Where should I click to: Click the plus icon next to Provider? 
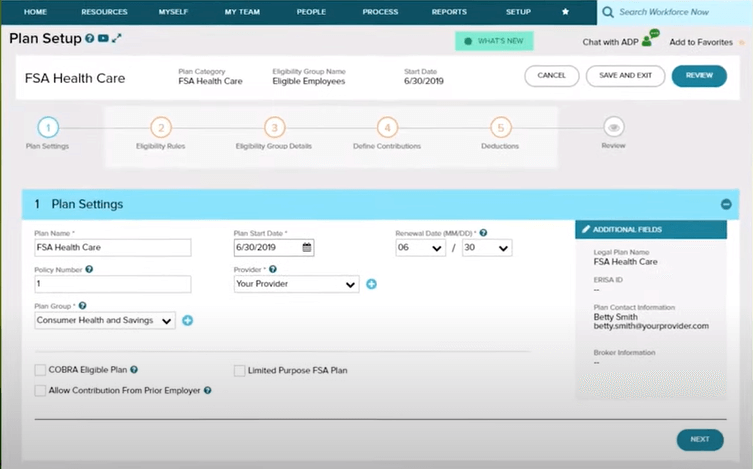pos(371,284)
